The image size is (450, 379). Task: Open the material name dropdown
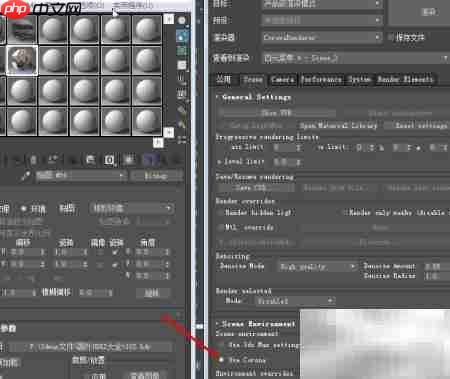(x=81, y=175)
